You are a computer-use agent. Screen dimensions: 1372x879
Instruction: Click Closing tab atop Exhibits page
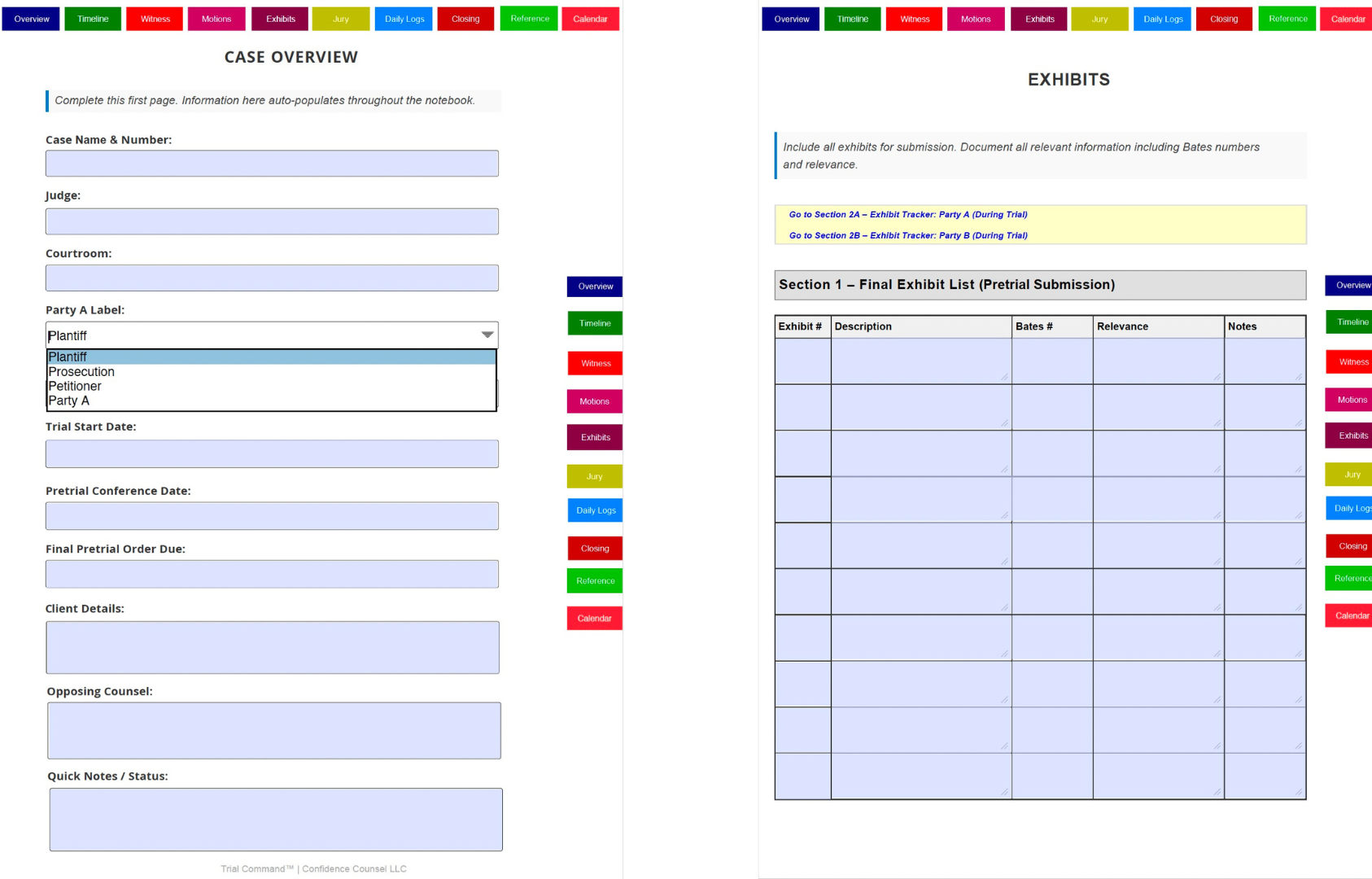click(1224, 19)
